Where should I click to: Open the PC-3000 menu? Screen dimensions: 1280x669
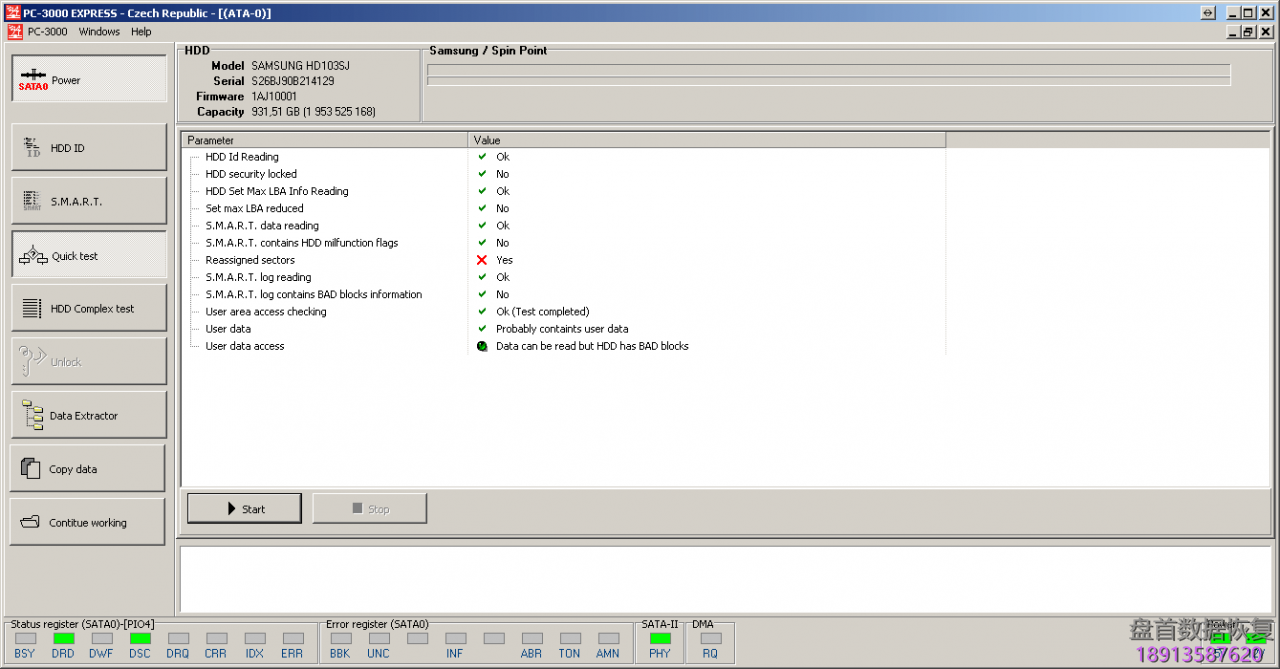pyautogui.click(x=47, y=32)
